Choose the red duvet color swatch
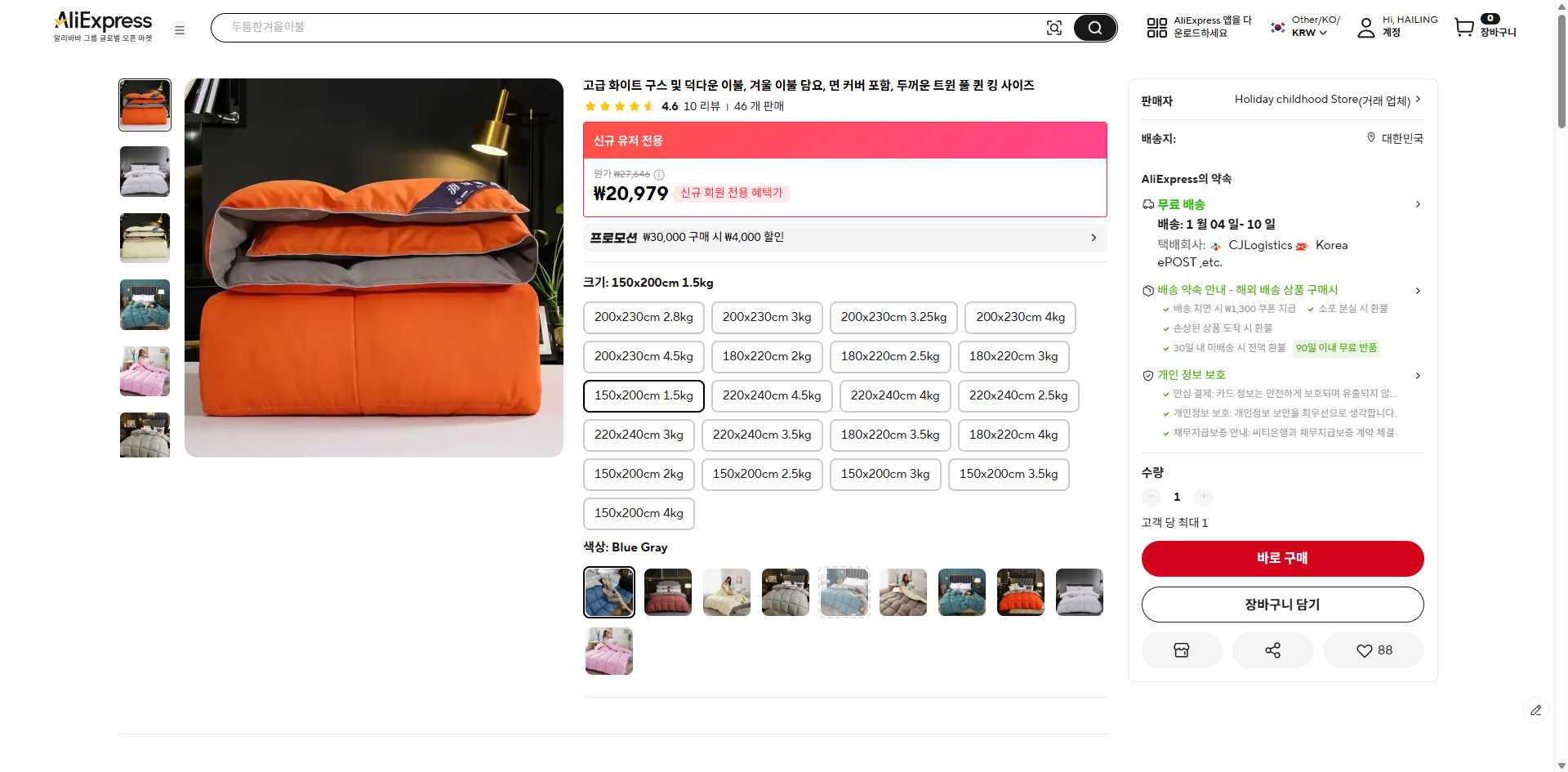 point(668,592)
